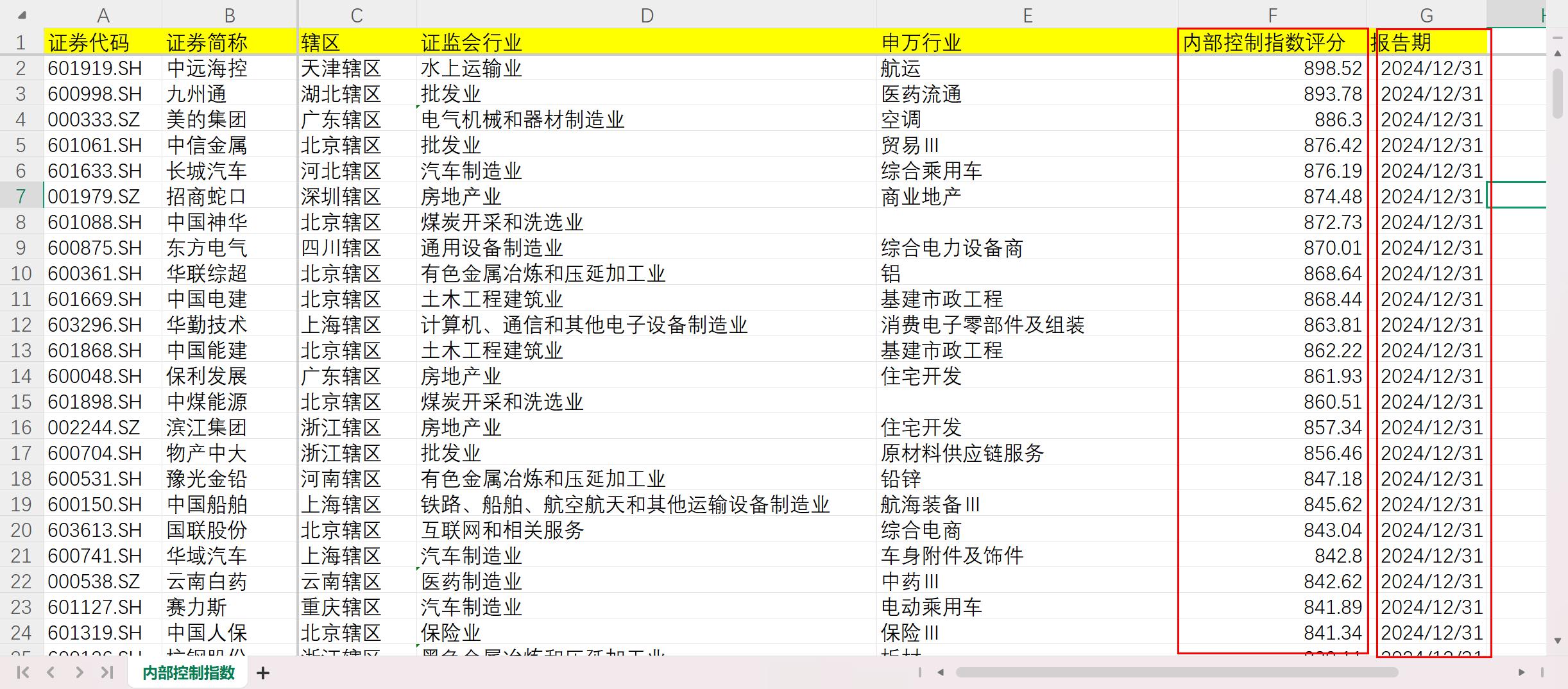The height and width of the screenshot is (689, 1568).
Task: Select the 证券代码 header cell
Action: [103, 42]
